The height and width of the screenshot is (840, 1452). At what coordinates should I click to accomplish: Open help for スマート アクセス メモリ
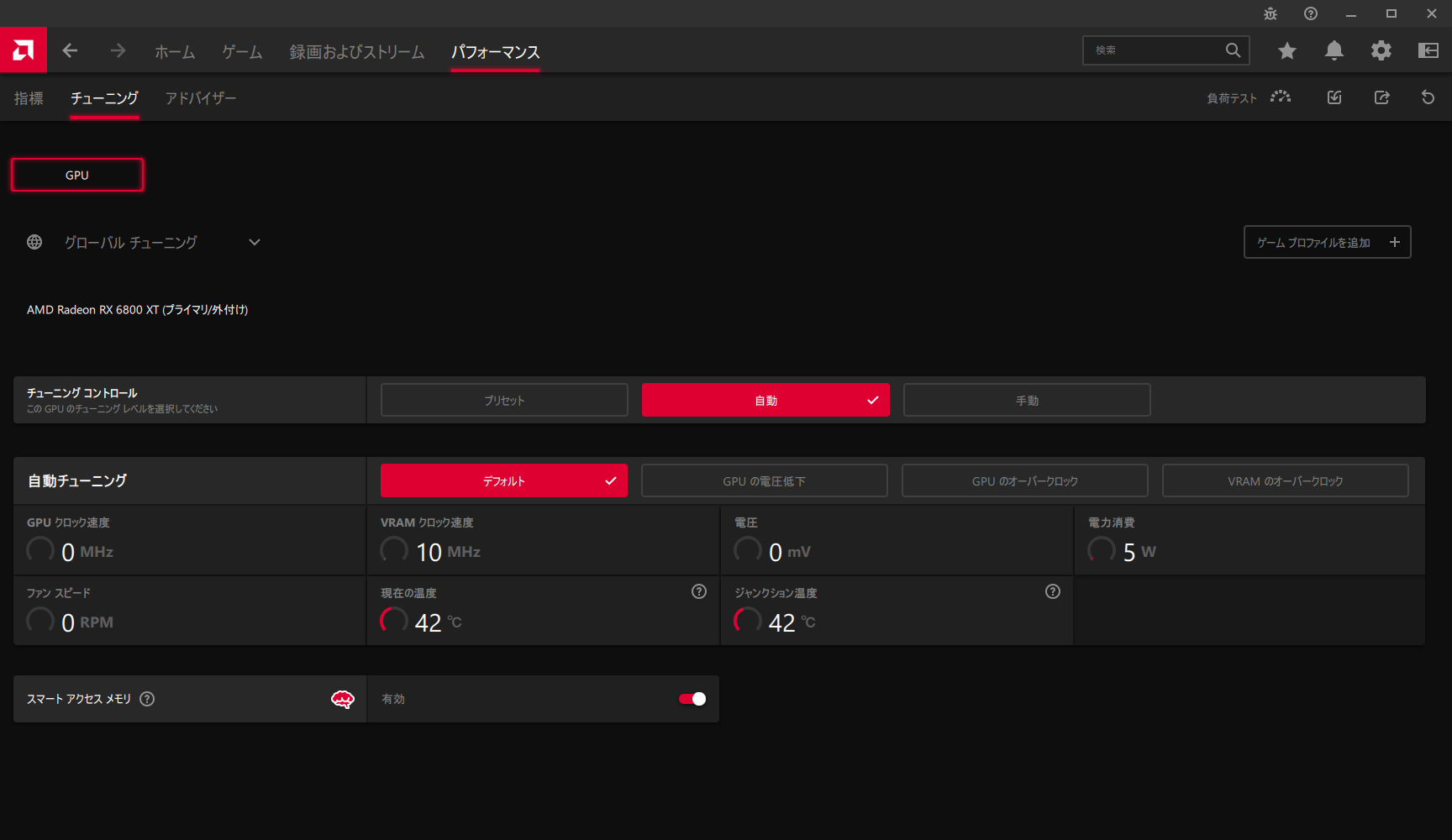[147, 699]
